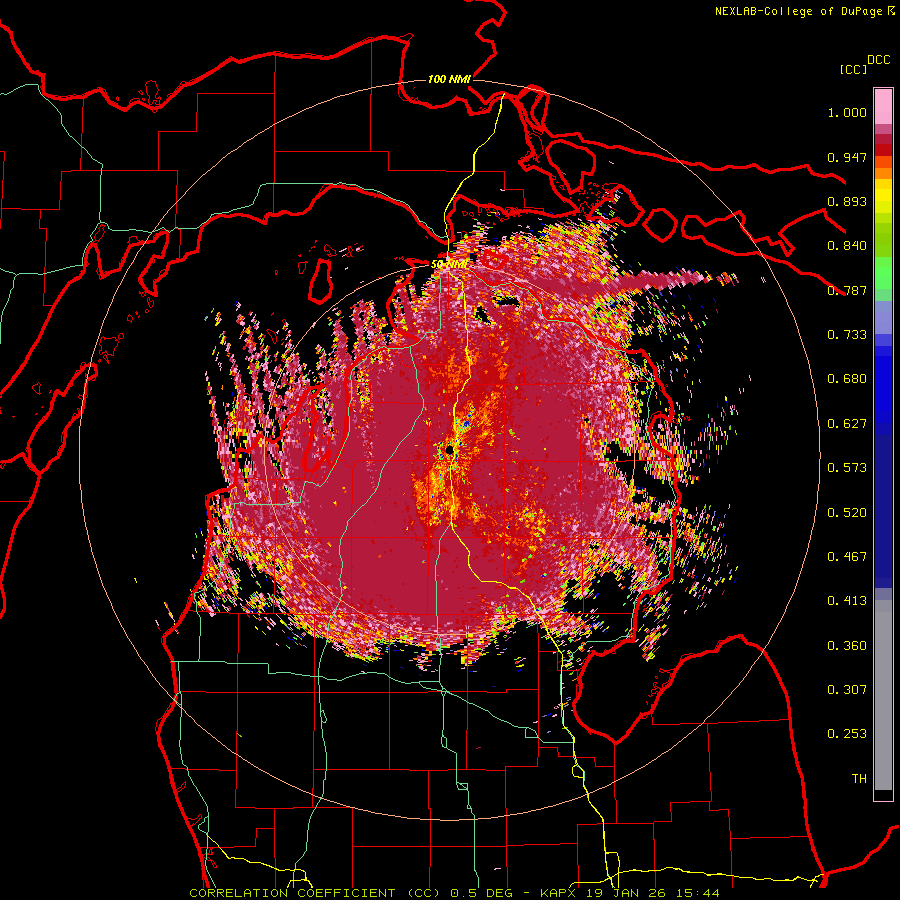Click the 50 NMI range ring label
Screen dimensions: 900x900
(449, 264)
